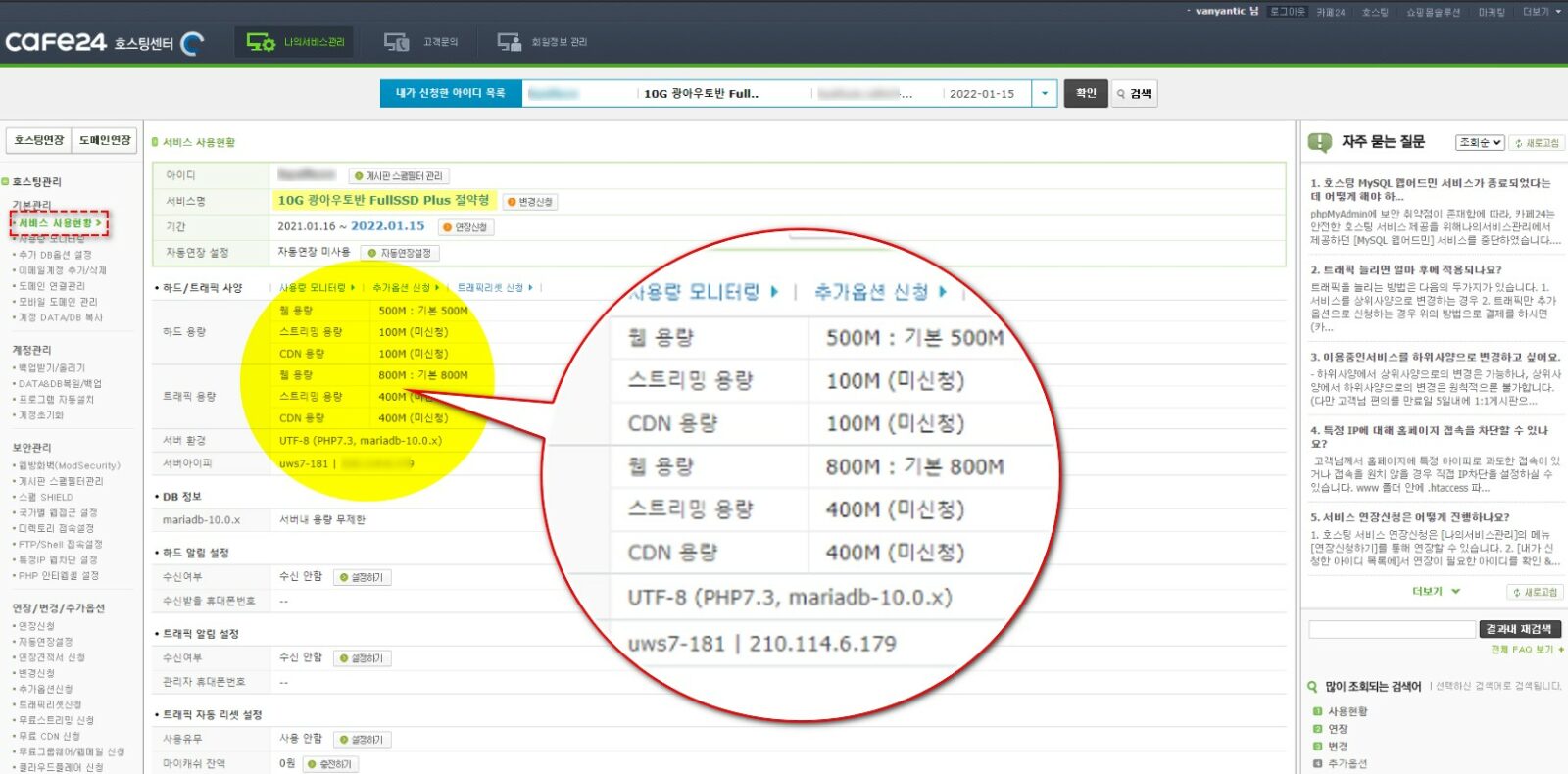
Task: Open 계정 DATA/DB 복사 in the sidebar
Action: click(60, 317)
